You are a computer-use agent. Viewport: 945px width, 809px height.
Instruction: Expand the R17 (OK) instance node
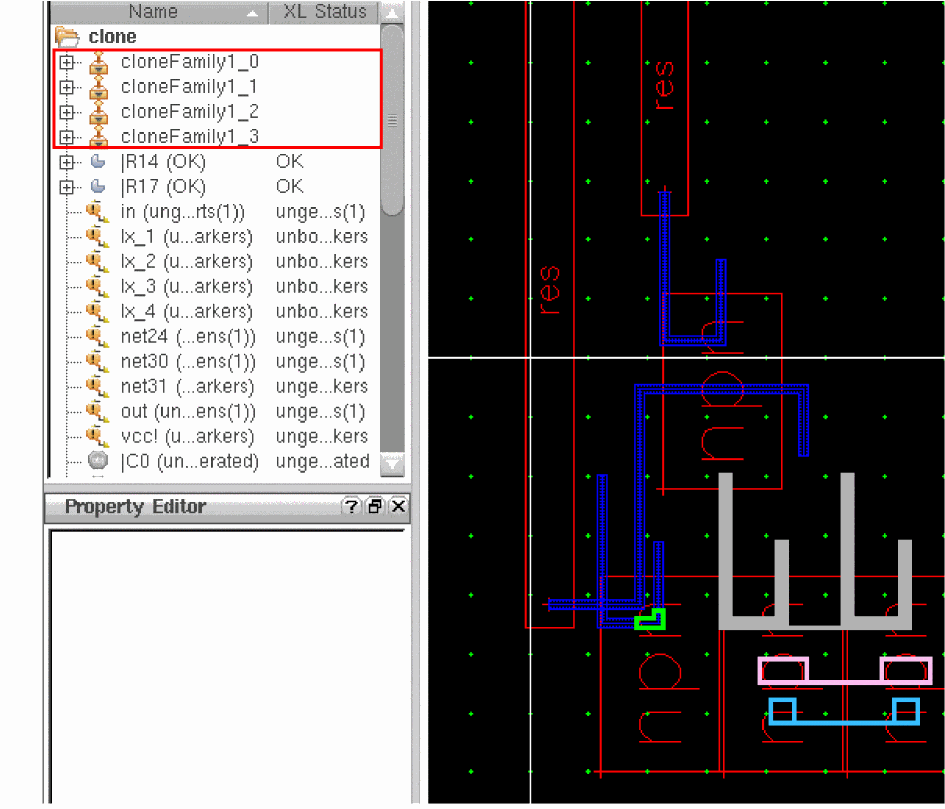point(67,187)
